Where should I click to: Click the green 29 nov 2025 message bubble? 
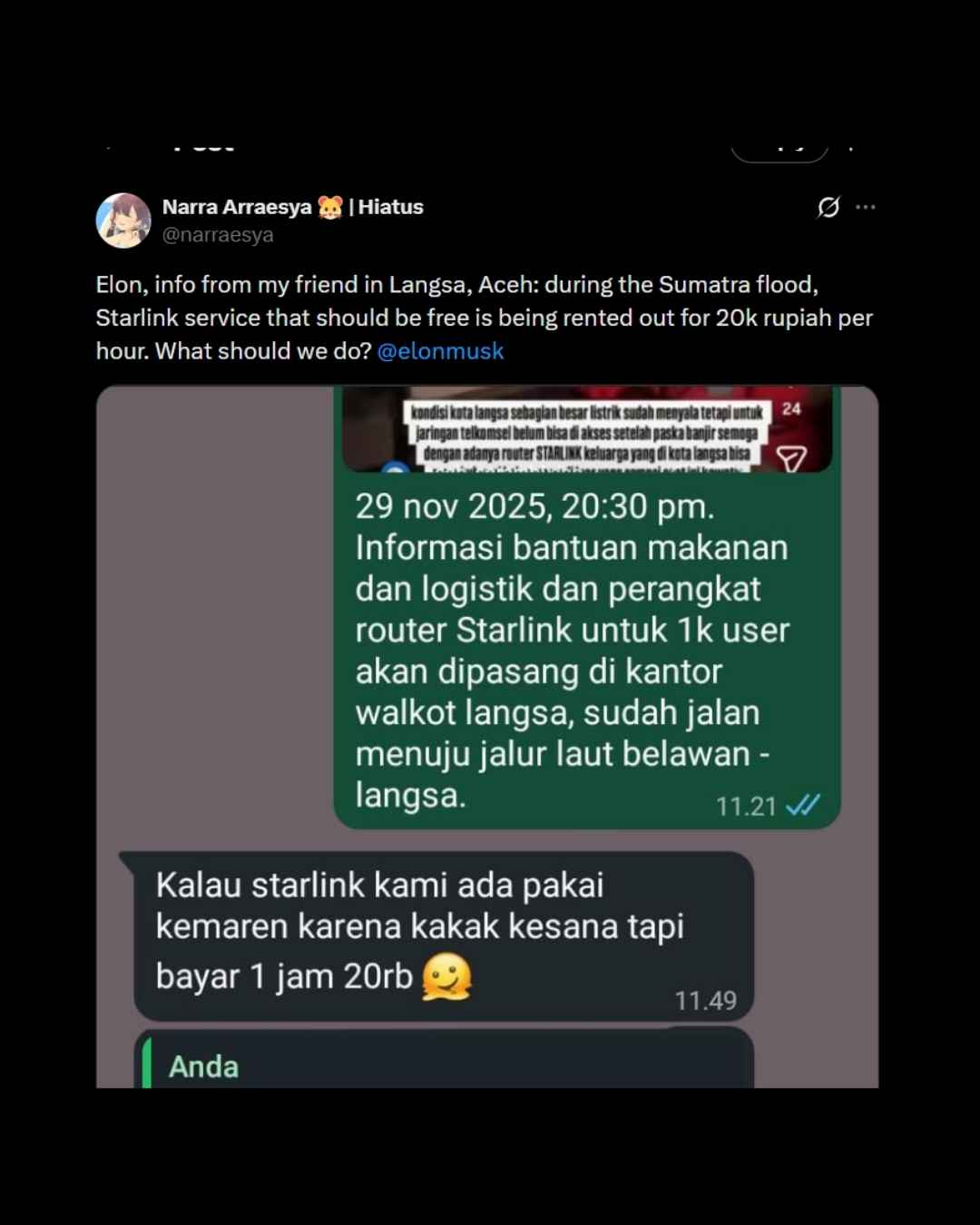pyautogui.click(x=587, y=608)
